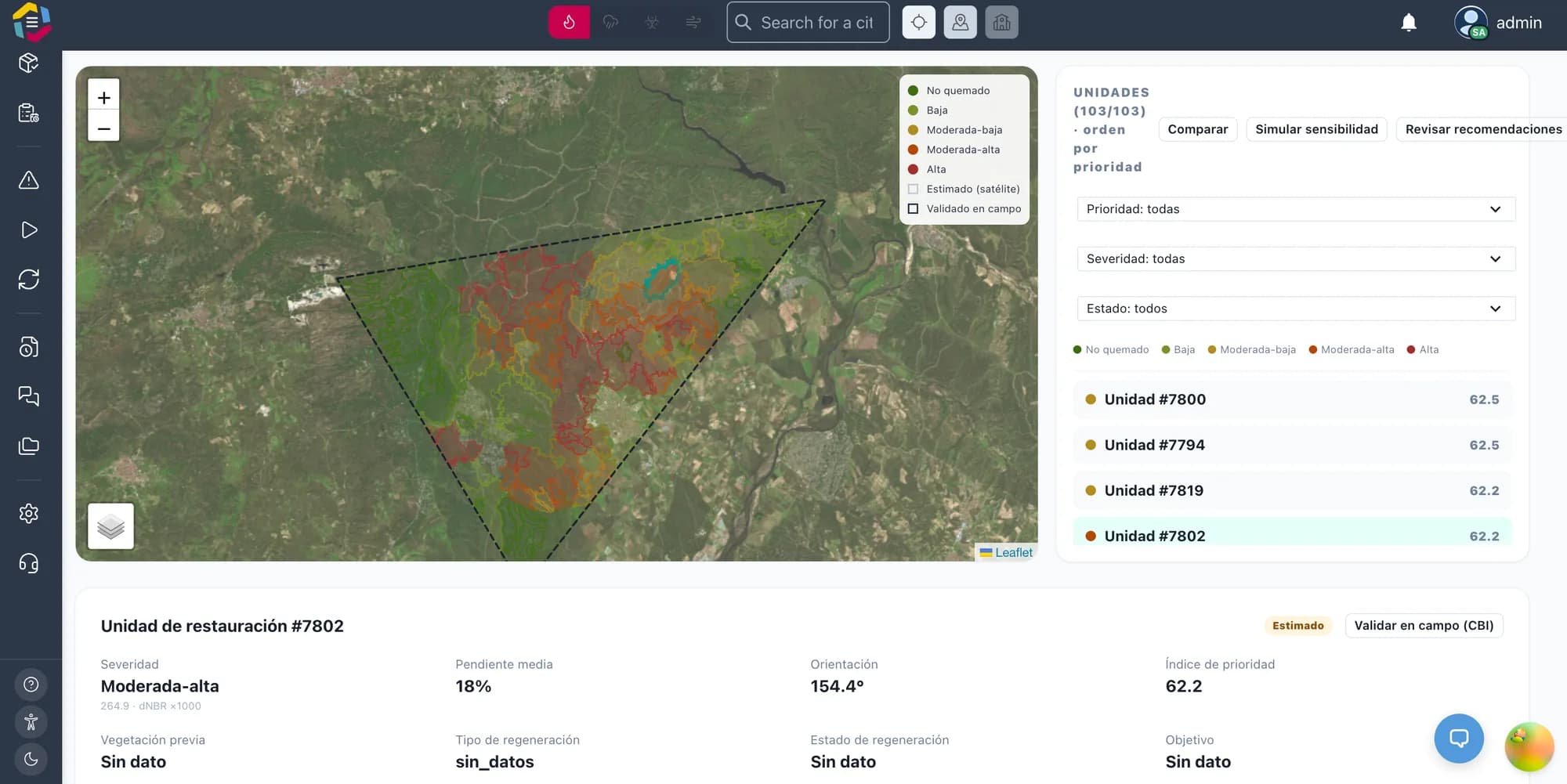Open the chat bubbles icon in the sidebar
Image resolution: width=1567 pixels, height=784 pixels.
click(29, 396)
